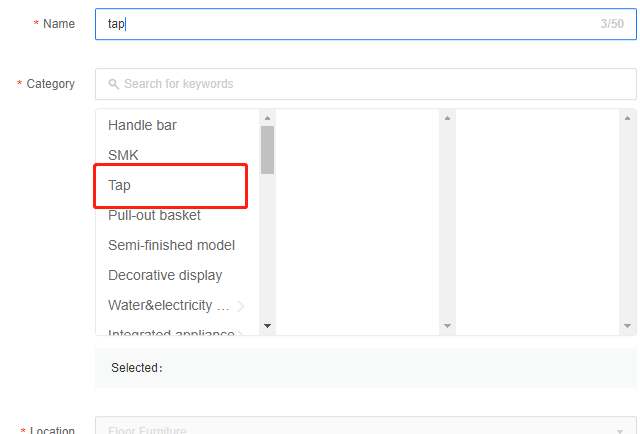Click first category column scroll-up arrow
This screenshot has width=640, height=434.
[267, 117]
